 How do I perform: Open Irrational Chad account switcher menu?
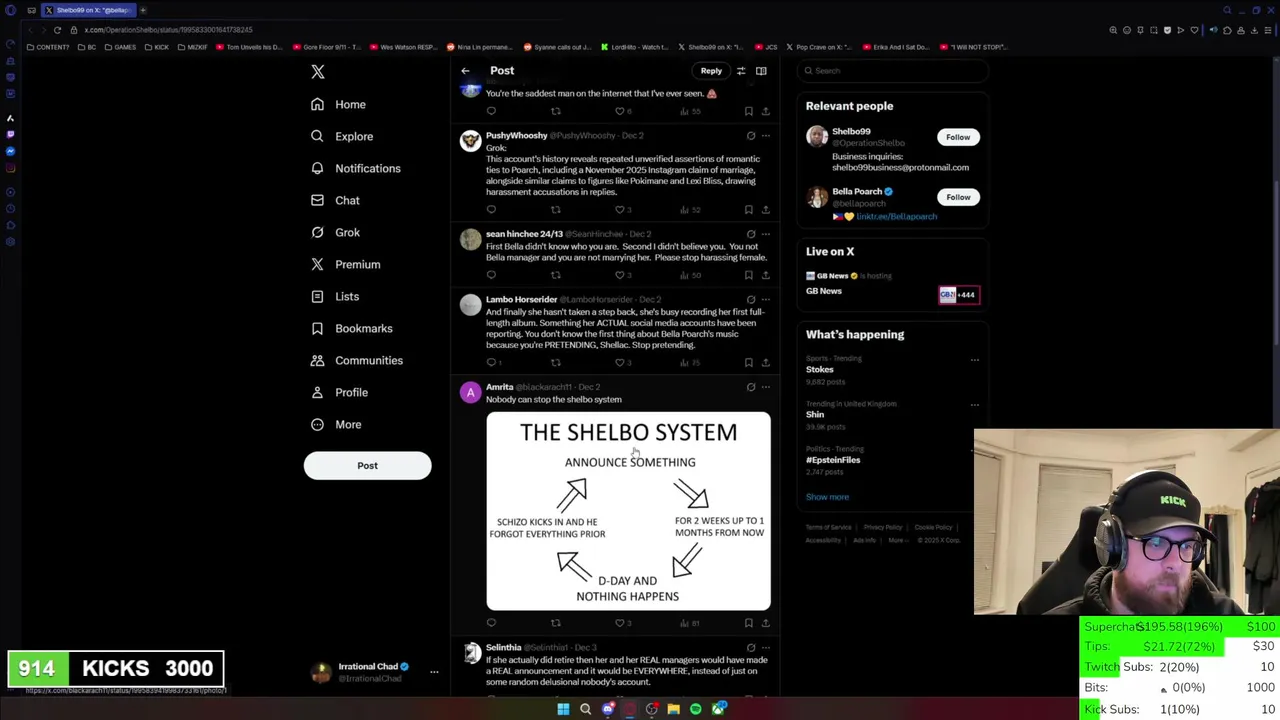coord(375,672)
